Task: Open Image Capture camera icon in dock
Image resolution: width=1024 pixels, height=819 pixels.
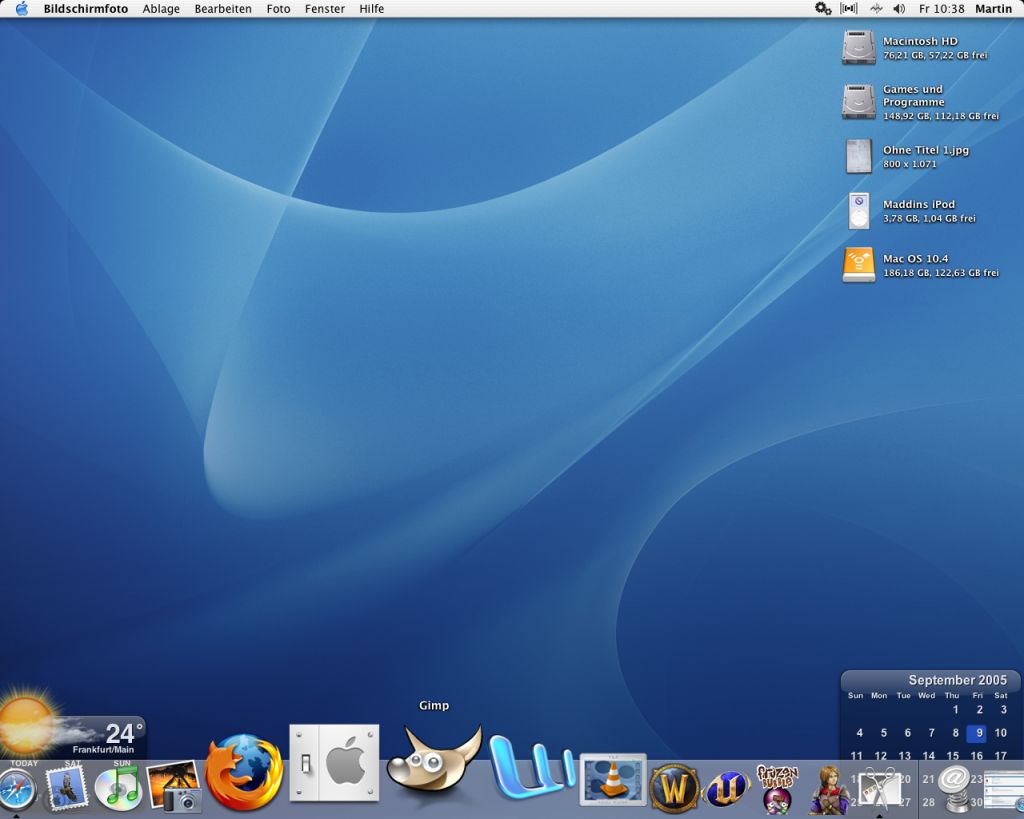Action: (173, 787)
